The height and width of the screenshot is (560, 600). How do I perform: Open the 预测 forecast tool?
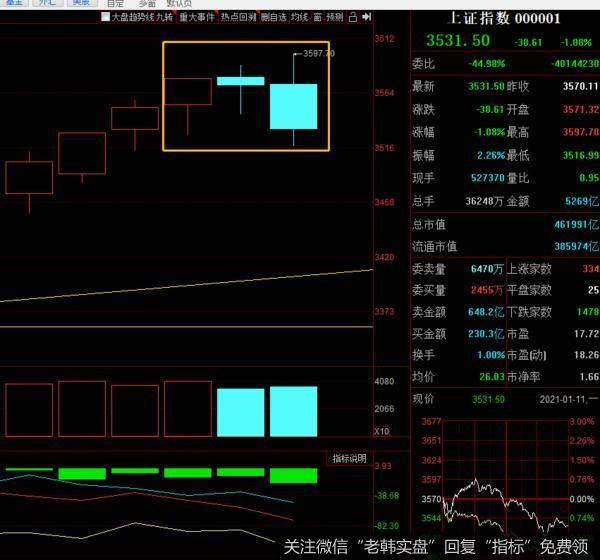[335, 17]
